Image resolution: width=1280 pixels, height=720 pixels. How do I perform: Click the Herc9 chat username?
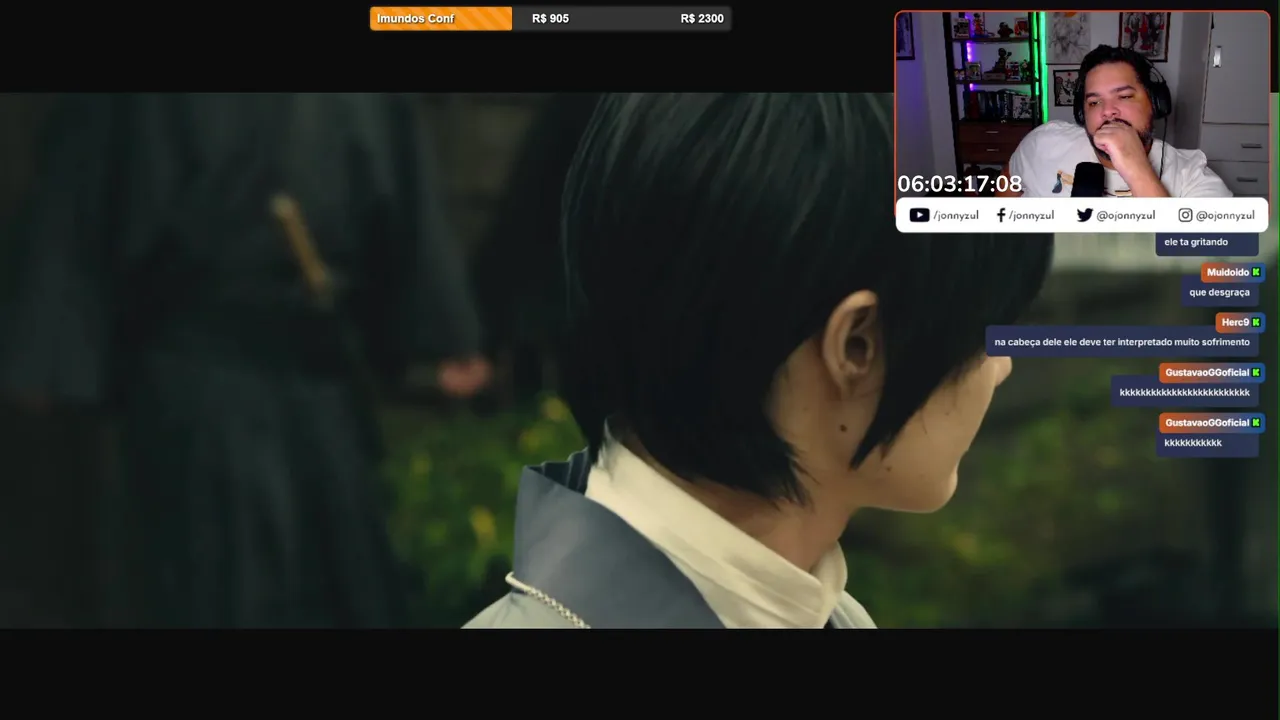[1235, 322]
